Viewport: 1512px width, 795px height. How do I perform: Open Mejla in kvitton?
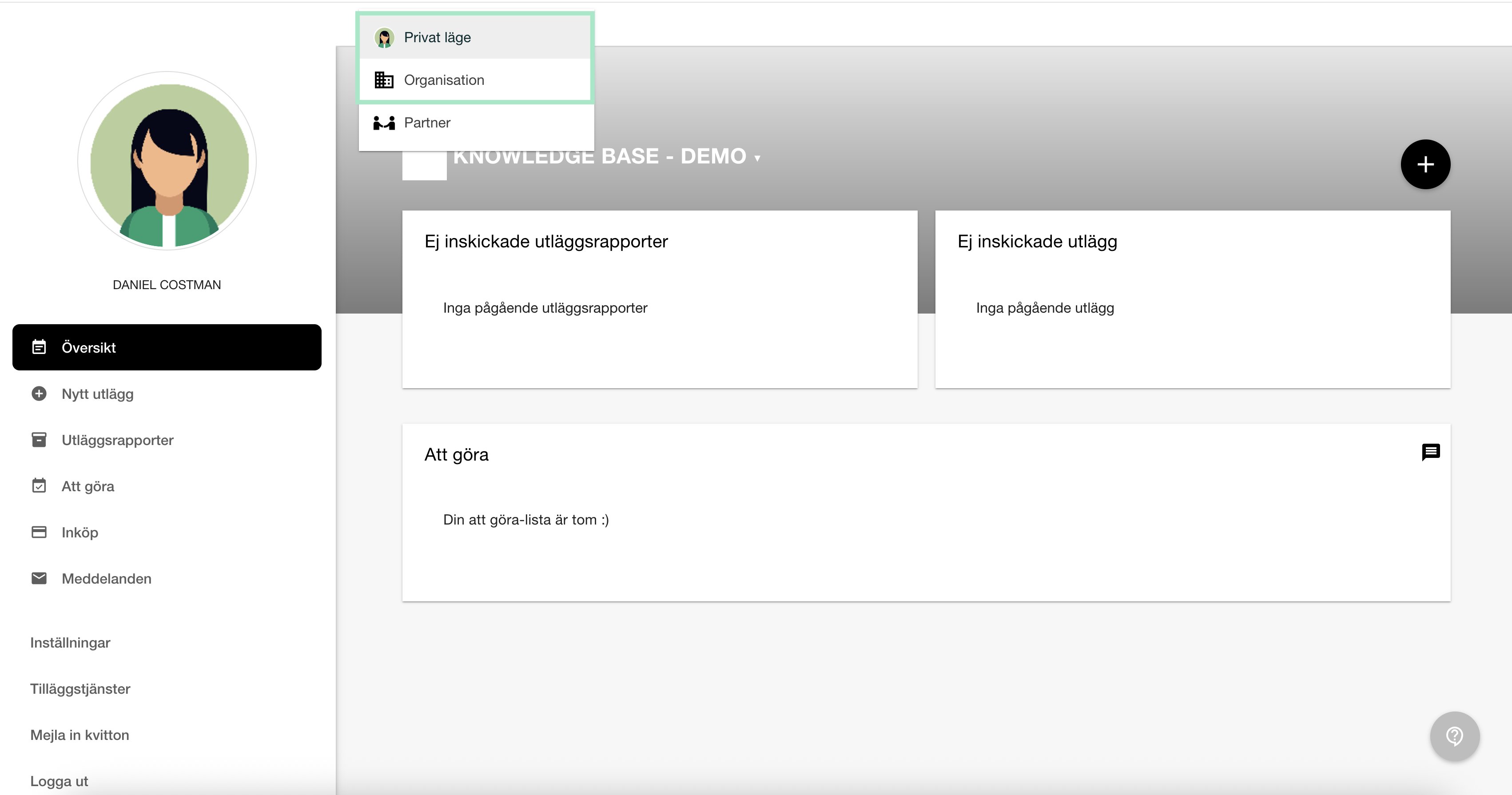80,735
